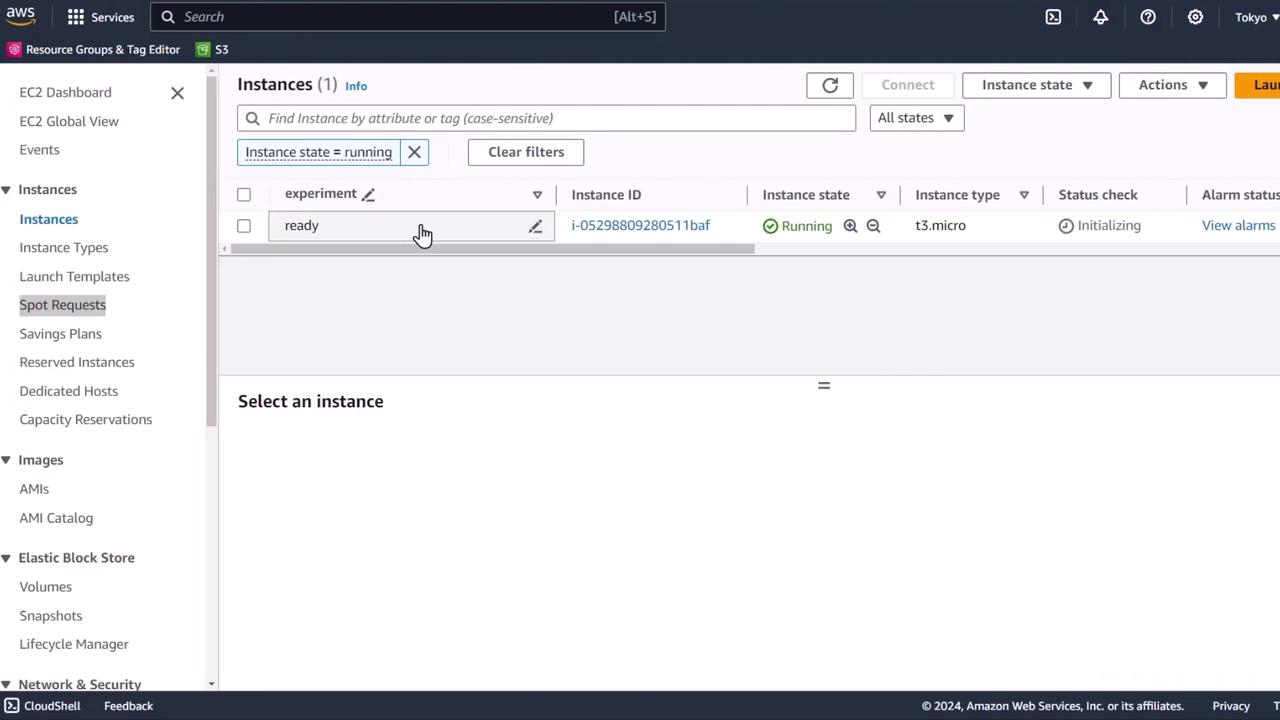1280x720 pixels.
Task: Refresh the instances list
Action: point(830,85)
